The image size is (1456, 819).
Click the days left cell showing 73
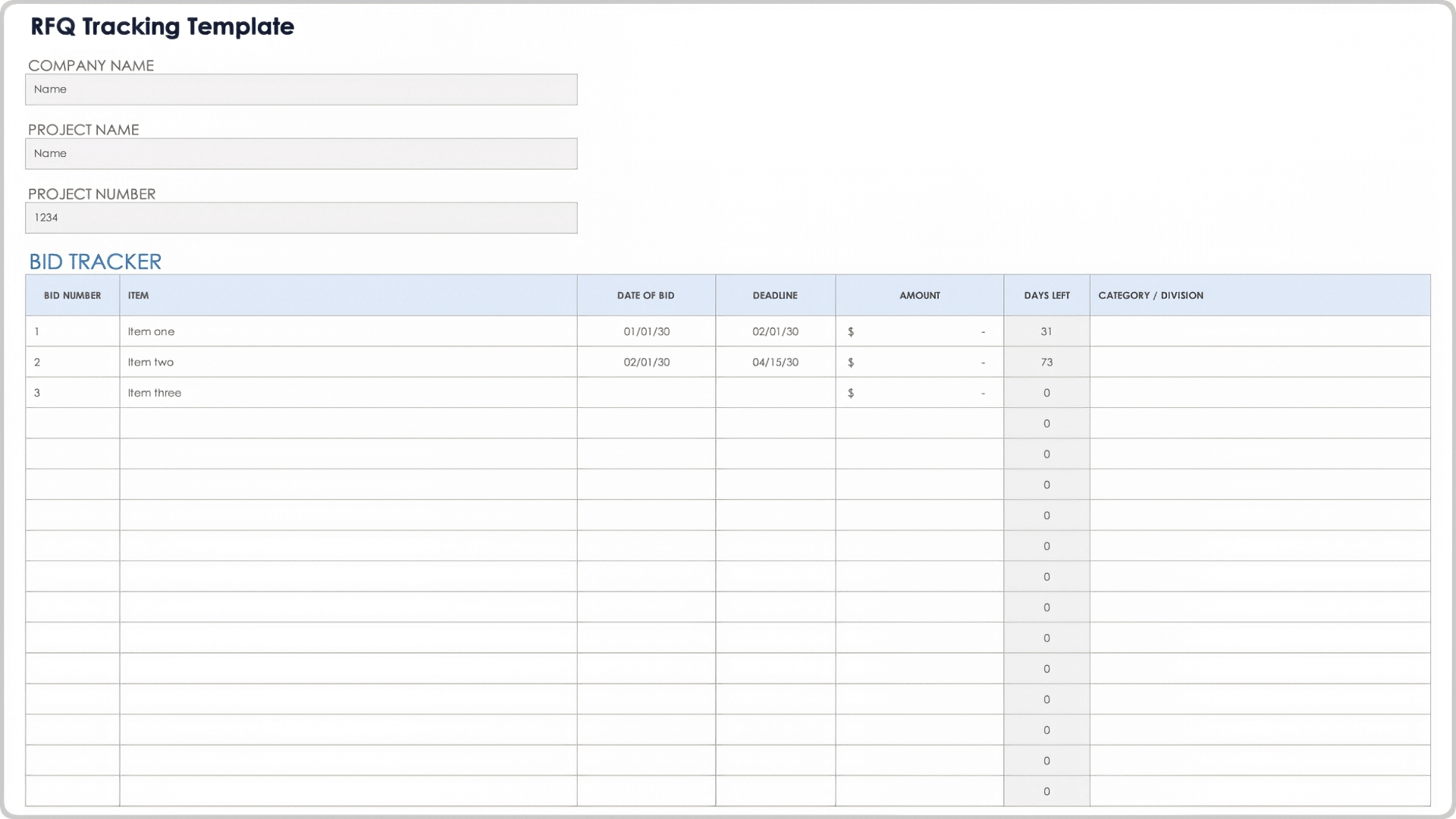(1046, 362)
